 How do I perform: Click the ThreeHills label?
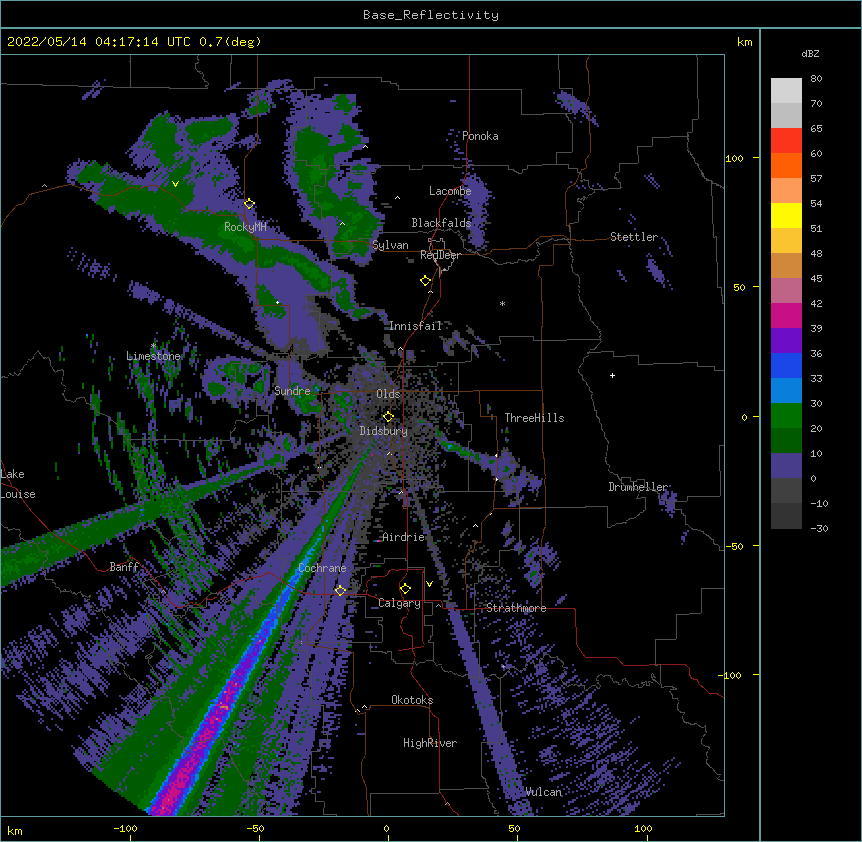(534, 418)
